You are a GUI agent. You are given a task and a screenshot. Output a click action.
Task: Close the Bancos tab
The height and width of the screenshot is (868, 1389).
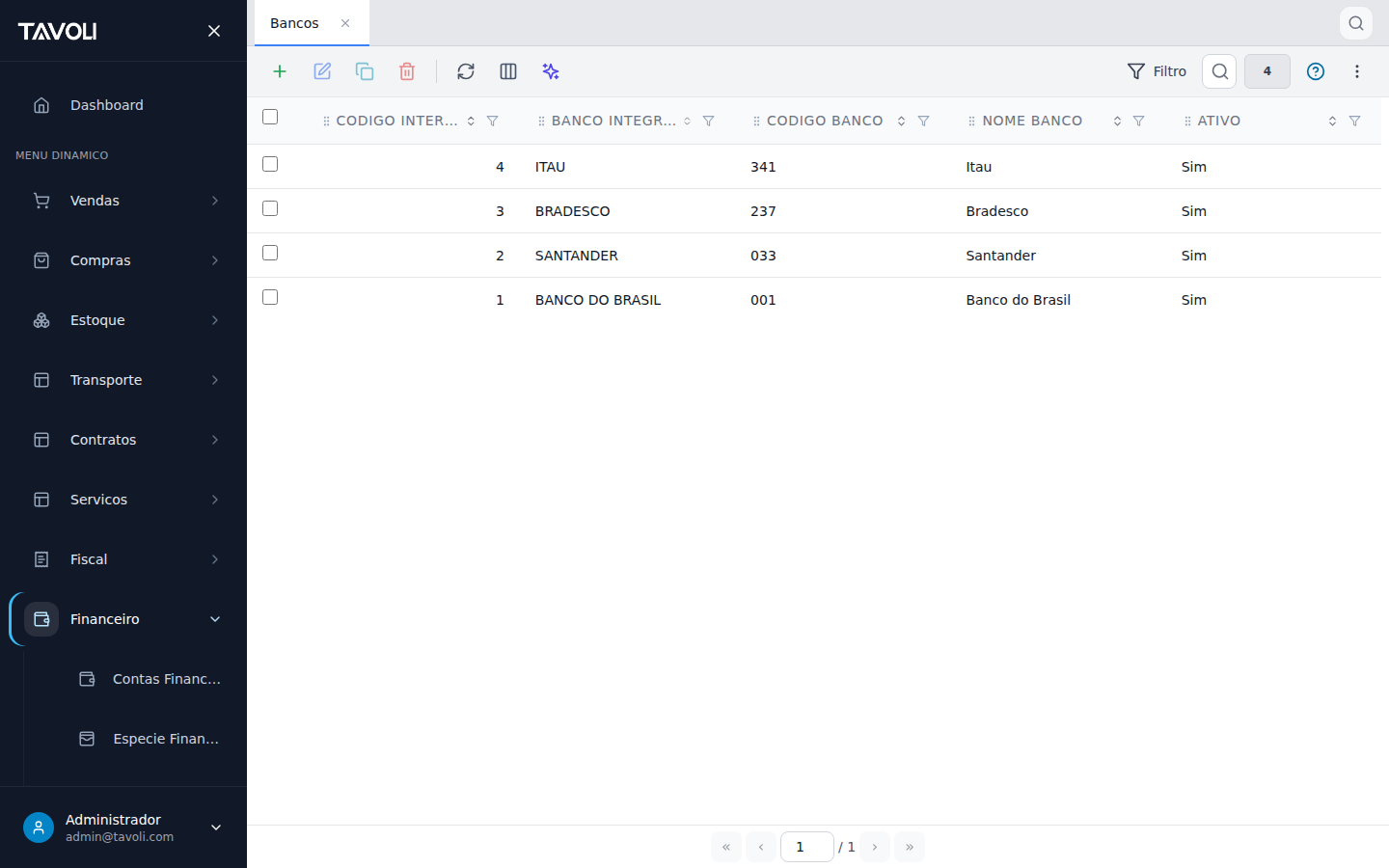pyautogui.click(x=345, y=23)
